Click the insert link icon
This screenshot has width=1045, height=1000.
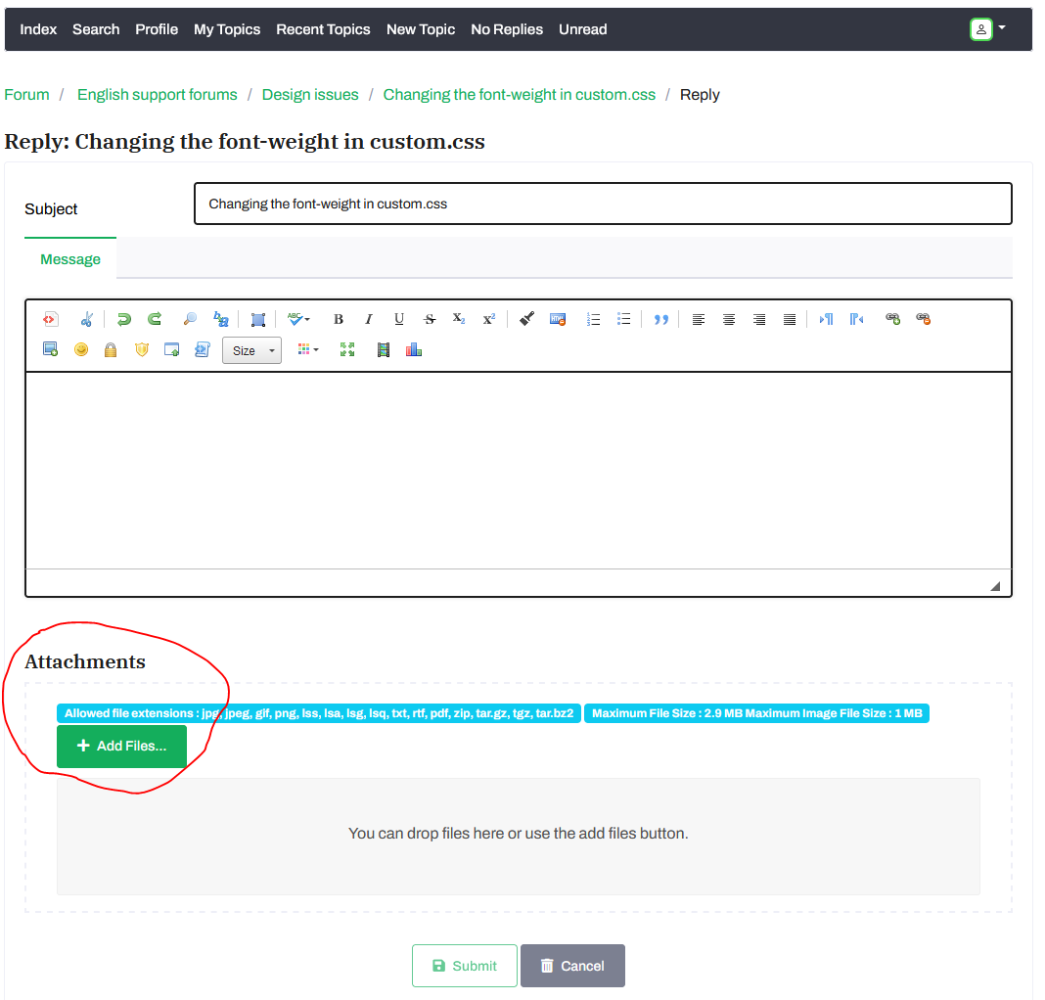[x=892, y=320]
